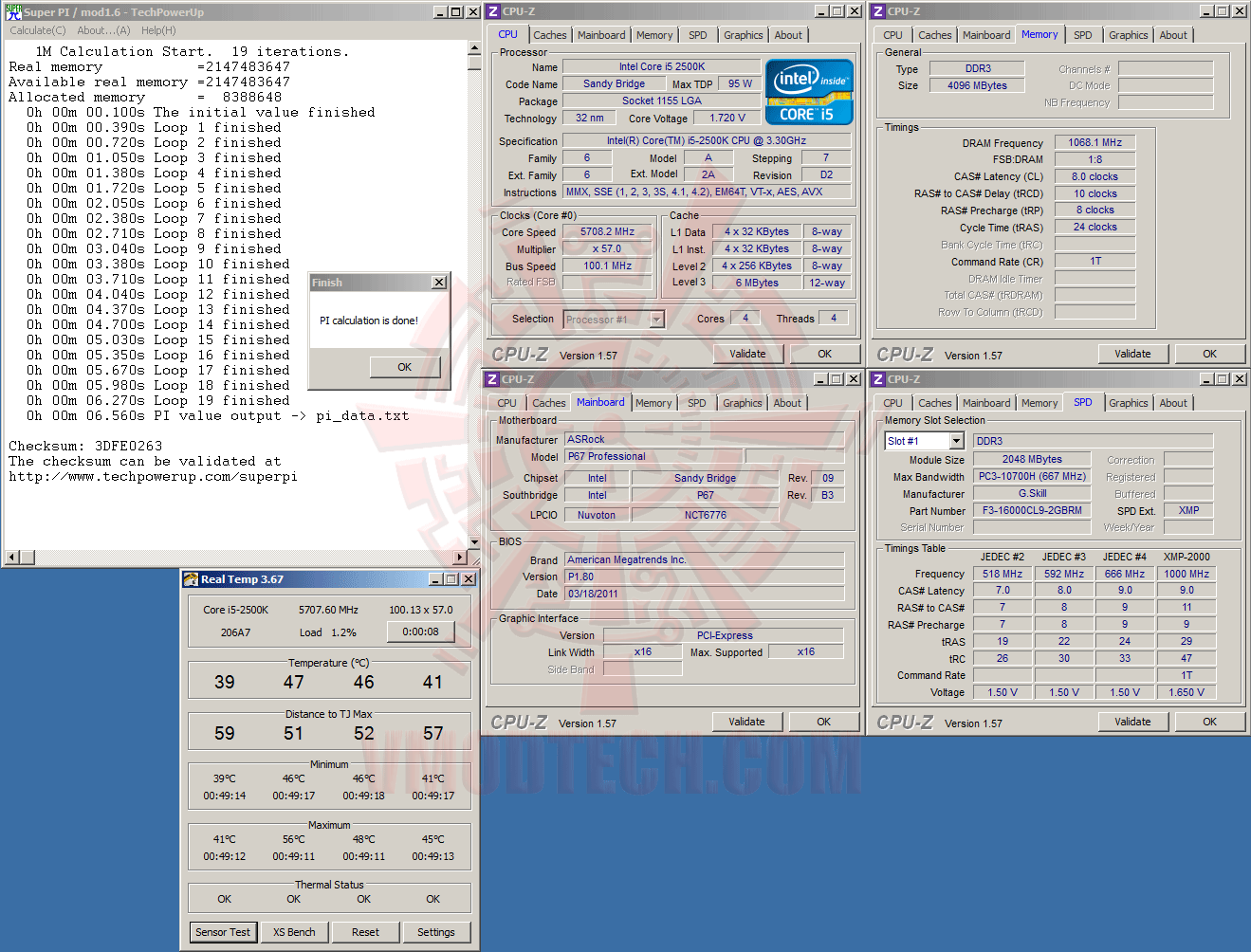Click OK in the CPU-Z Motherboard window

[824, 722]
